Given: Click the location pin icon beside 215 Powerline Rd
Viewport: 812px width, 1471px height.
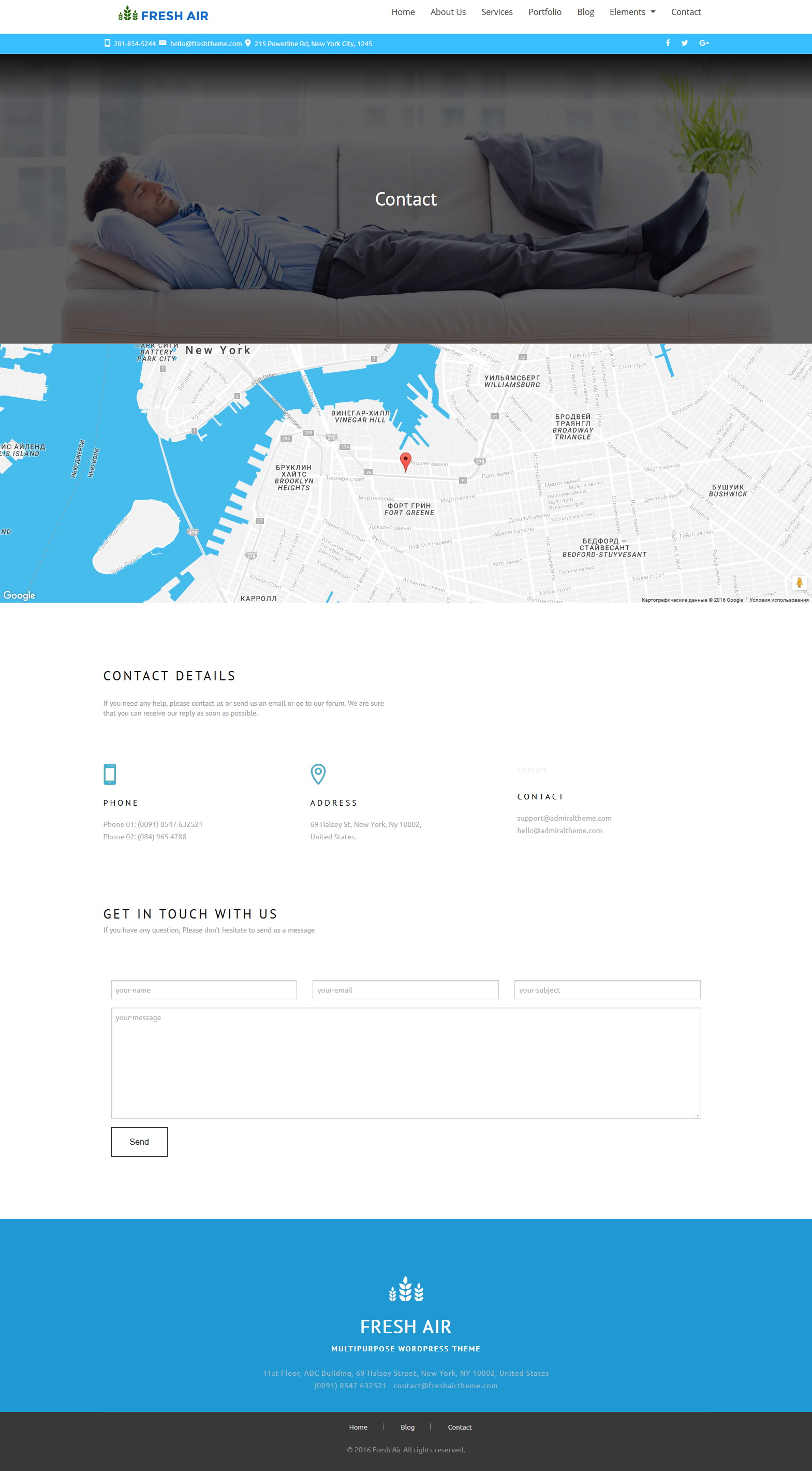Looking at the screenshot, I should coord(248,43).
